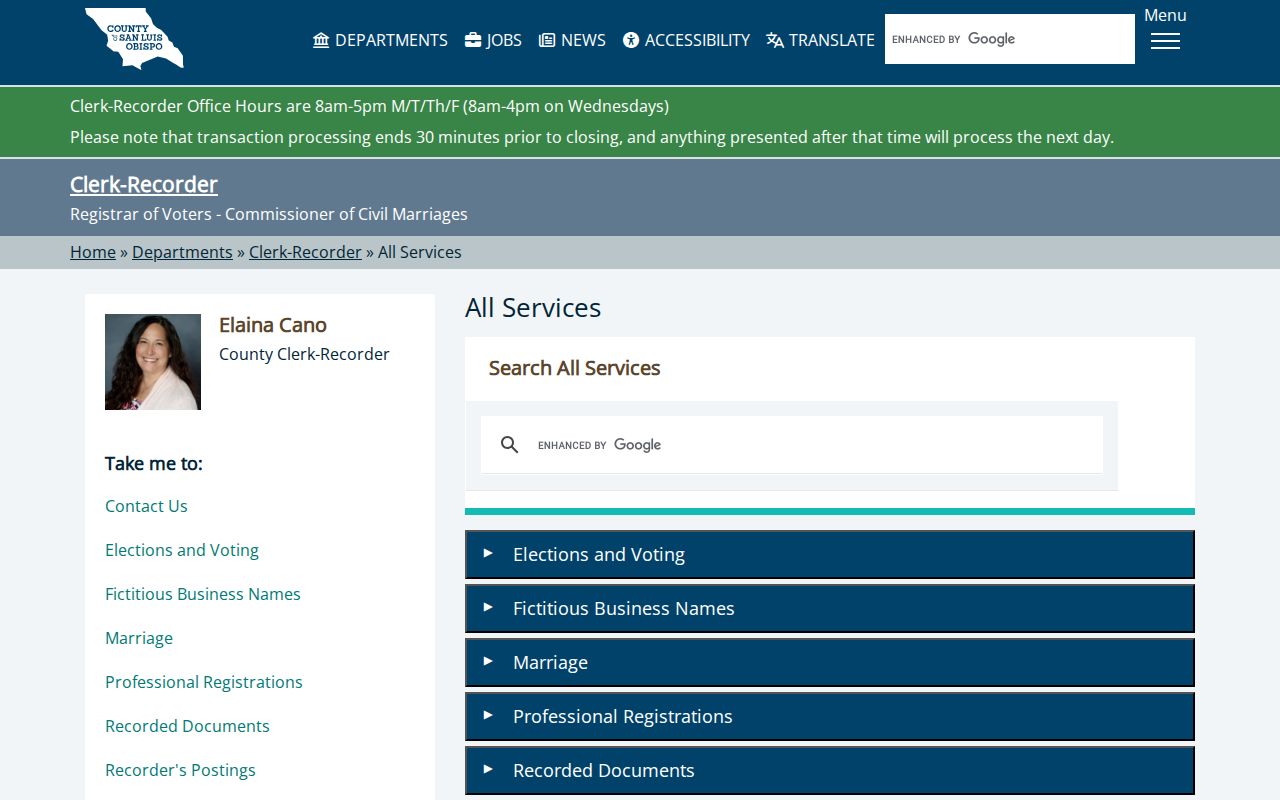Open Clerk-Recorder in the breadcrumb
The image size is (1280, 800).
pos(305,252)
